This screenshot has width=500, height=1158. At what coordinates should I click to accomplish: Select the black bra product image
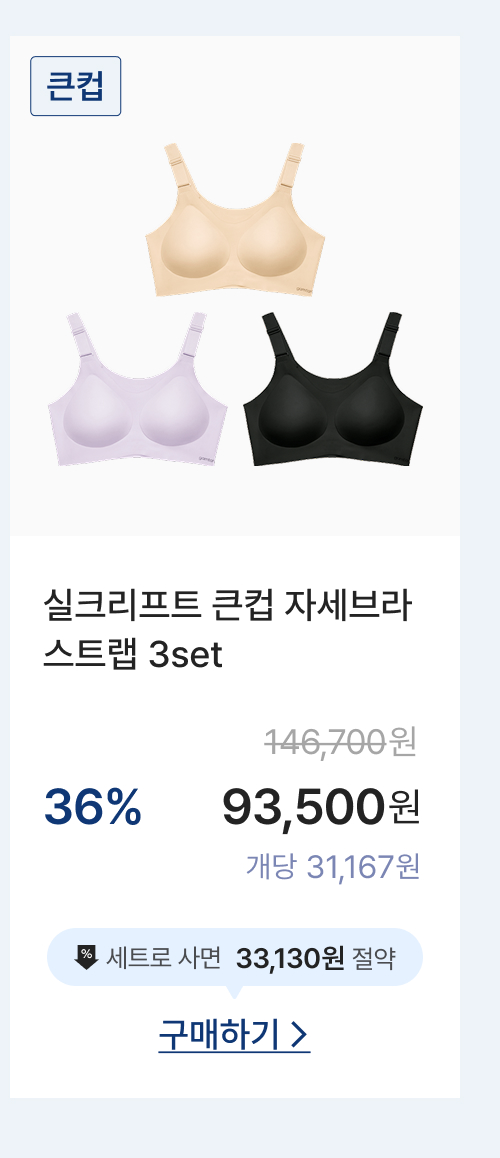[333, 389]
